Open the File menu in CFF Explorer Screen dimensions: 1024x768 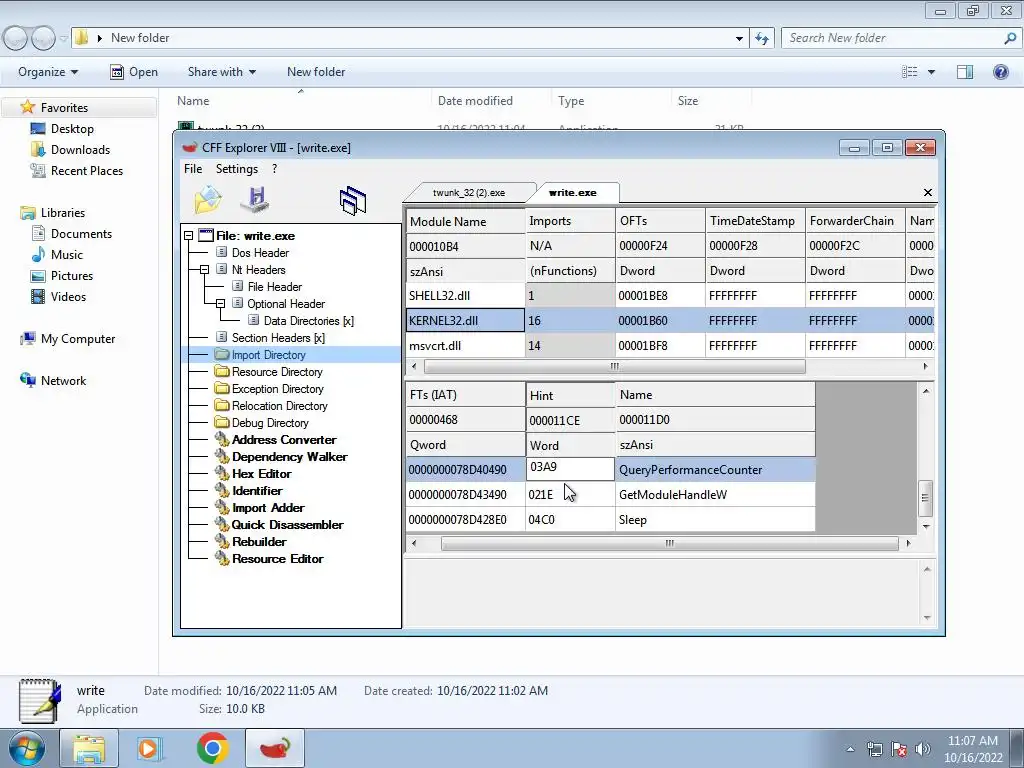pos(193,169)
